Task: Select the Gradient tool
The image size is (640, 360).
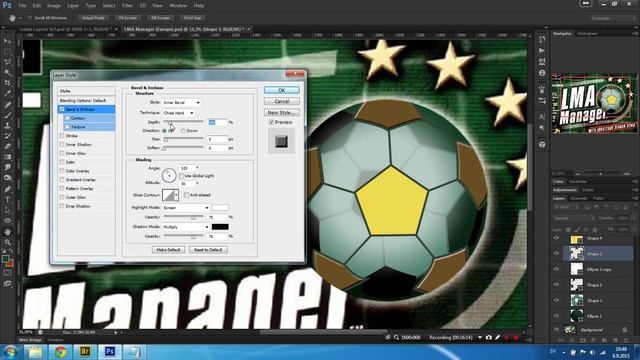Action: 7,157
